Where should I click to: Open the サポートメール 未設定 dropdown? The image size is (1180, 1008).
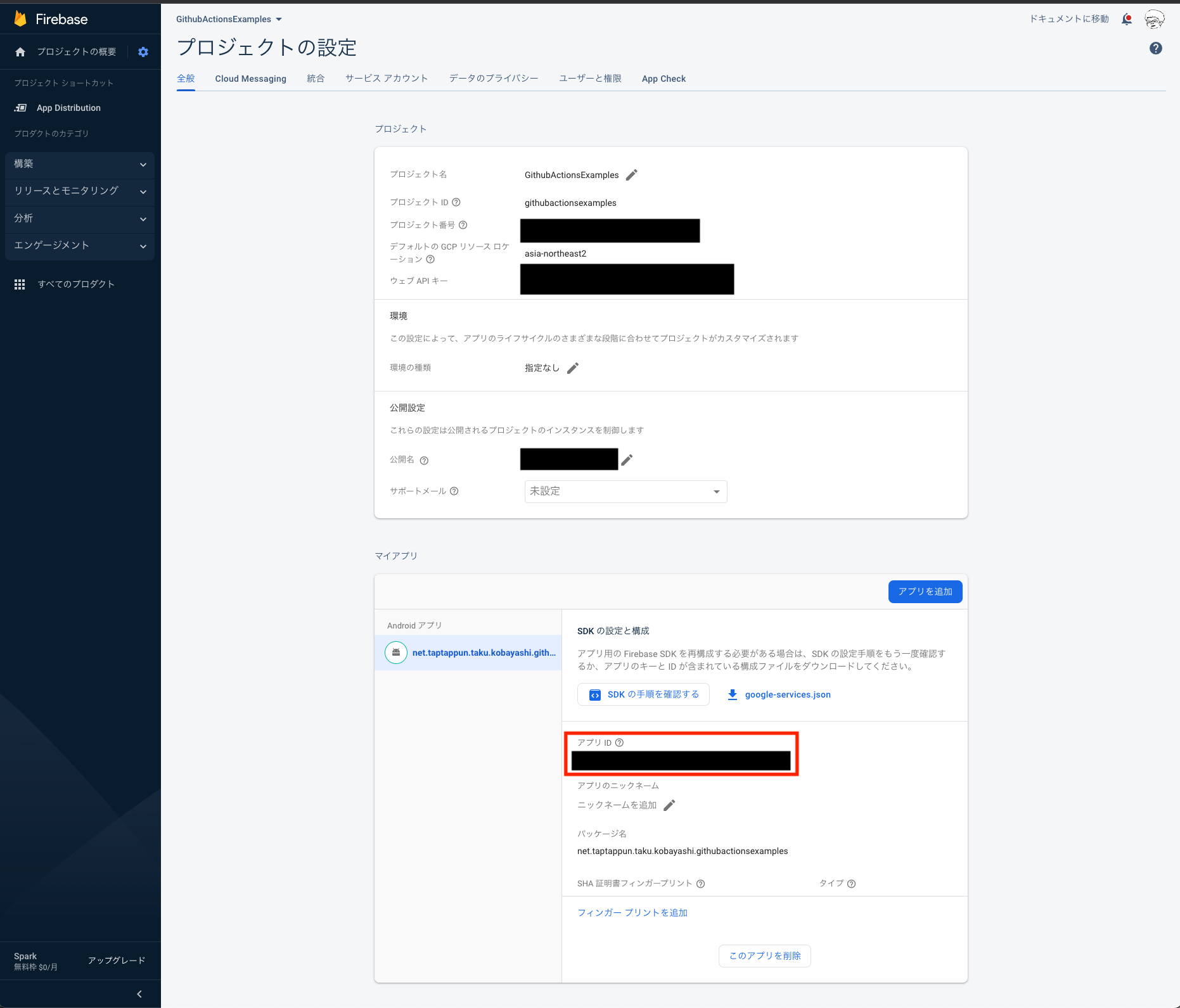click(625, 491)
